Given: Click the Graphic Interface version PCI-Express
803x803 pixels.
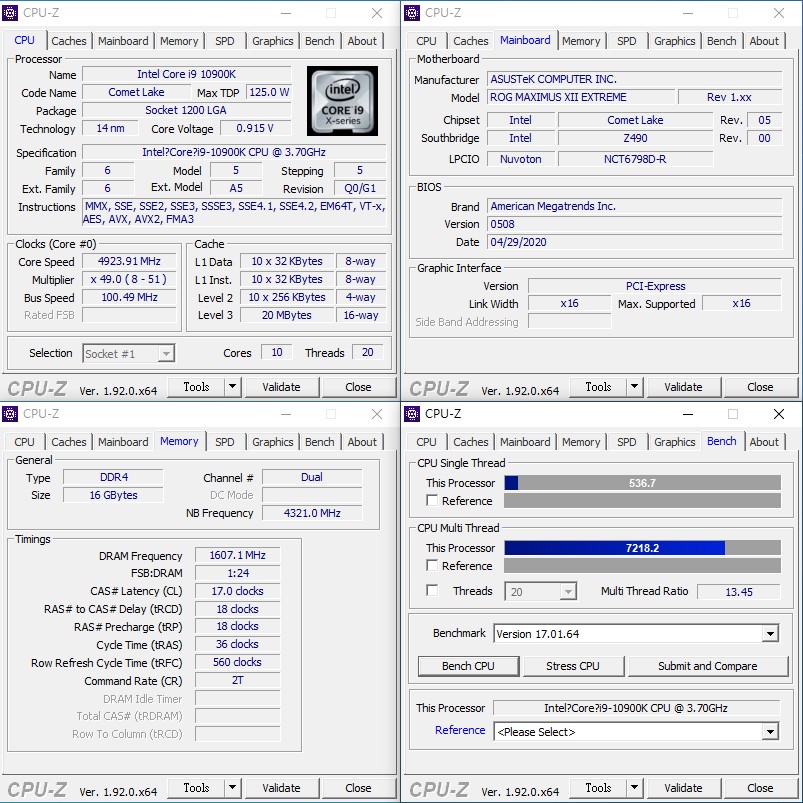Looking at the screenshot, I should pos(655,286).
